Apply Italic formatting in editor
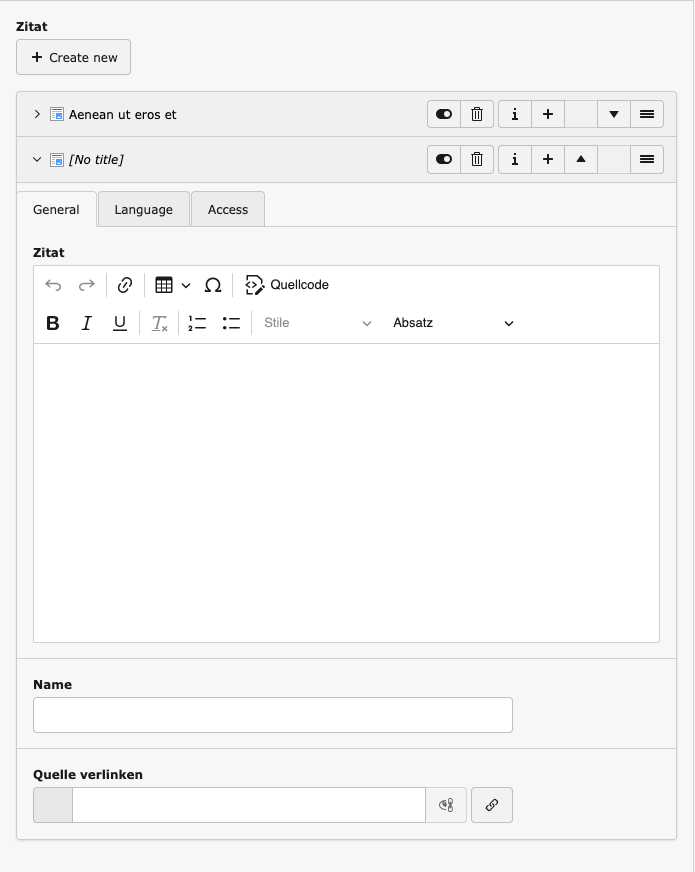This screenshot has width=695, height=872. point(87,323)
